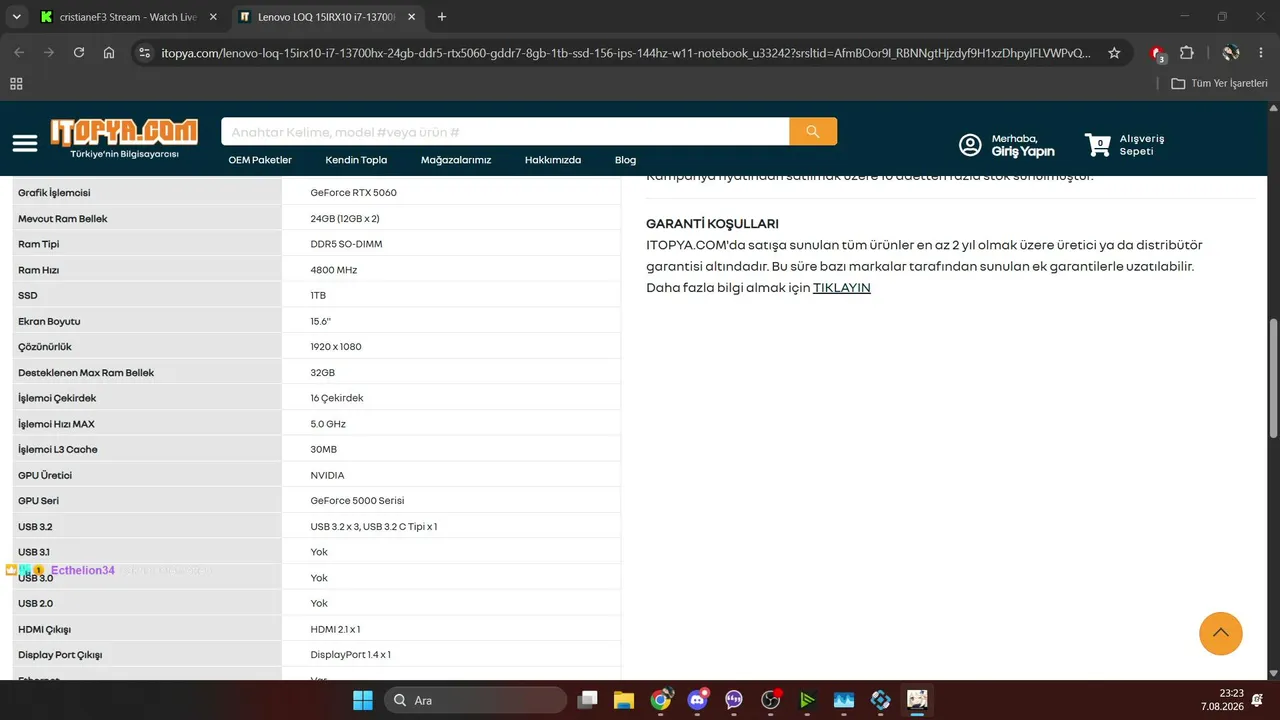Screen dimensions: 1280x720
Task: Open the OEM Paketler menu
Action: pos(260,160)
